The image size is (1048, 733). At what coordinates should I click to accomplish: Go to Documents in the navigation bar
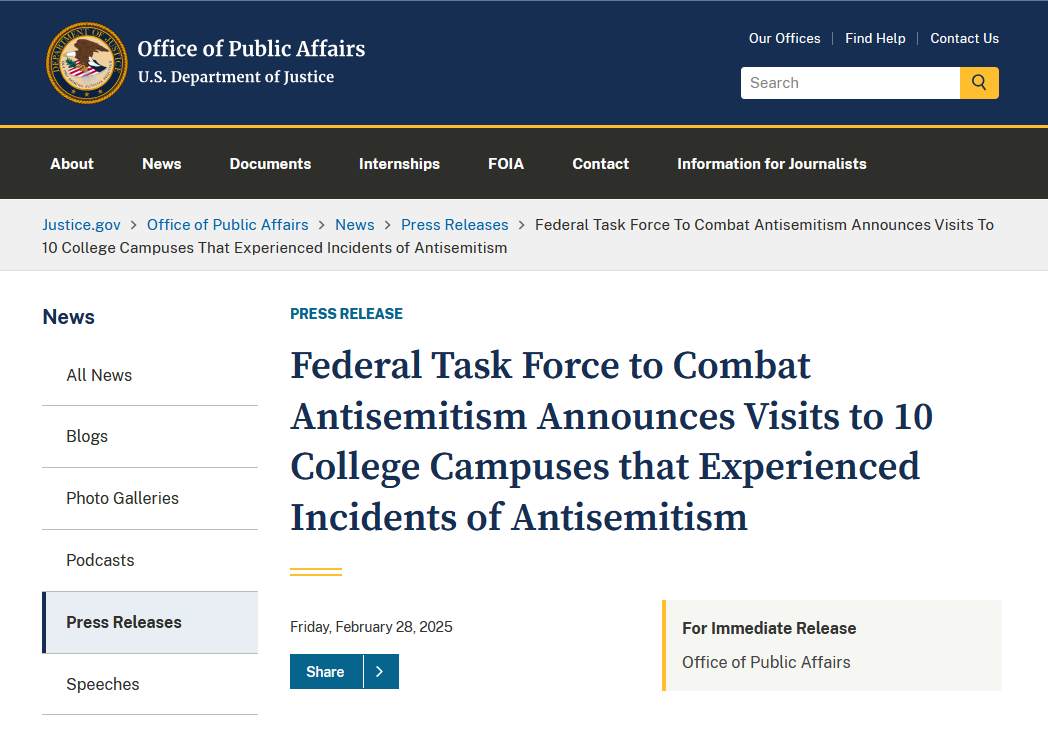click(x=270, y=164)
